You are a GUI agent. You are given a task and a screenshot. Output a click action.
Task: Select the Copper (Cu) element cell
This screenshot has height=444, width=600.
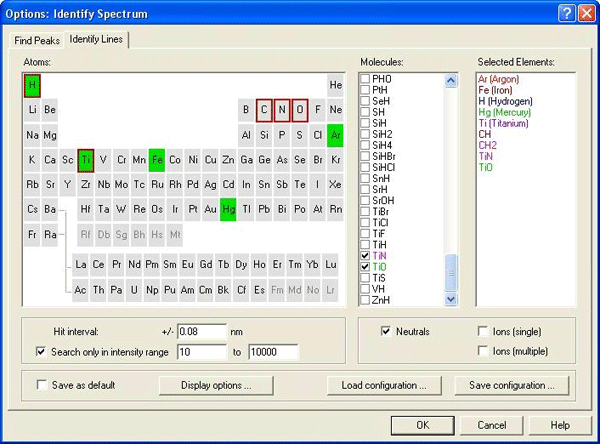tap(210, 160)
